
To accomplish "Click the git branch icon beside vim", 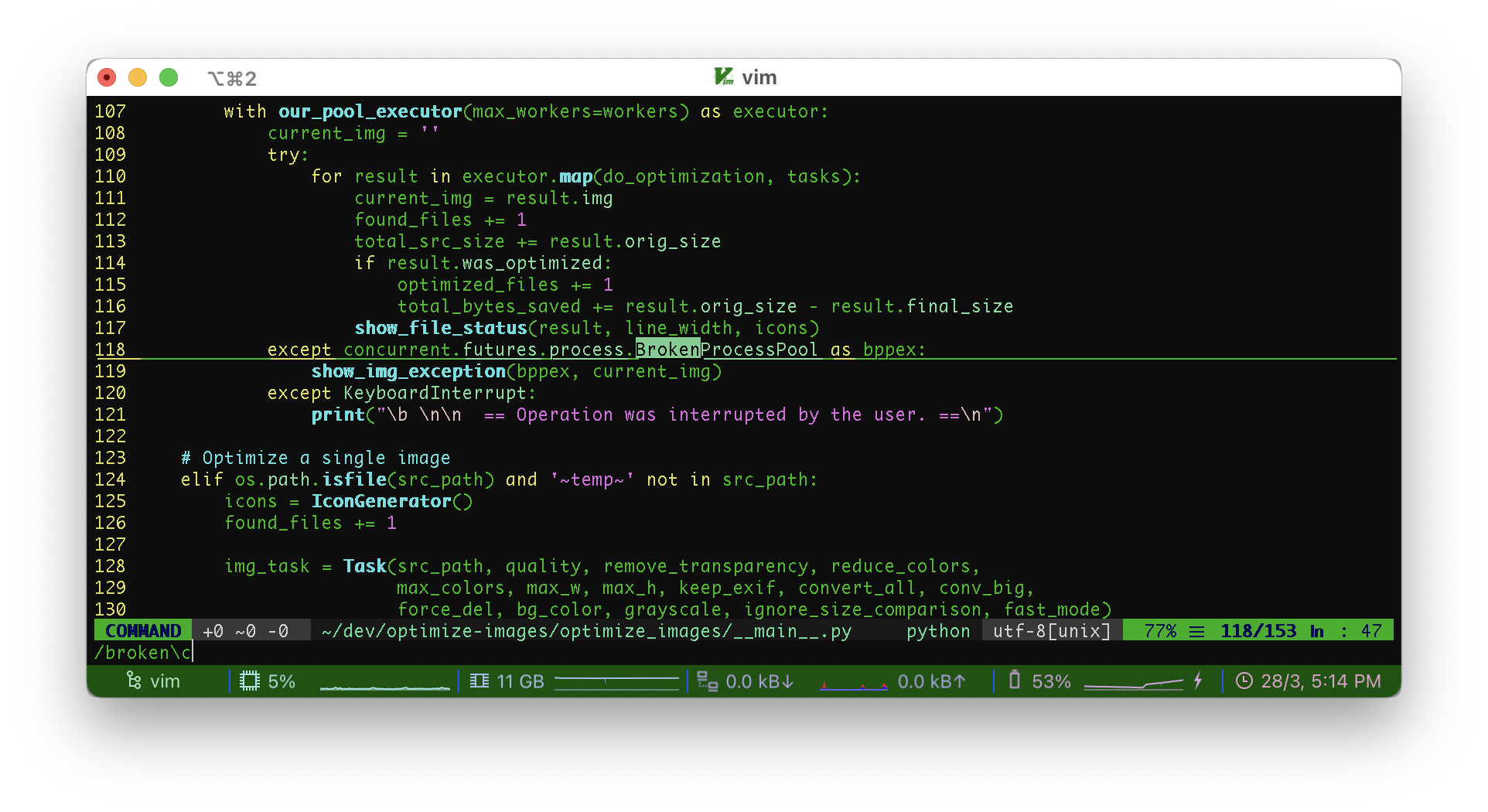I will (x=134, y=681).
